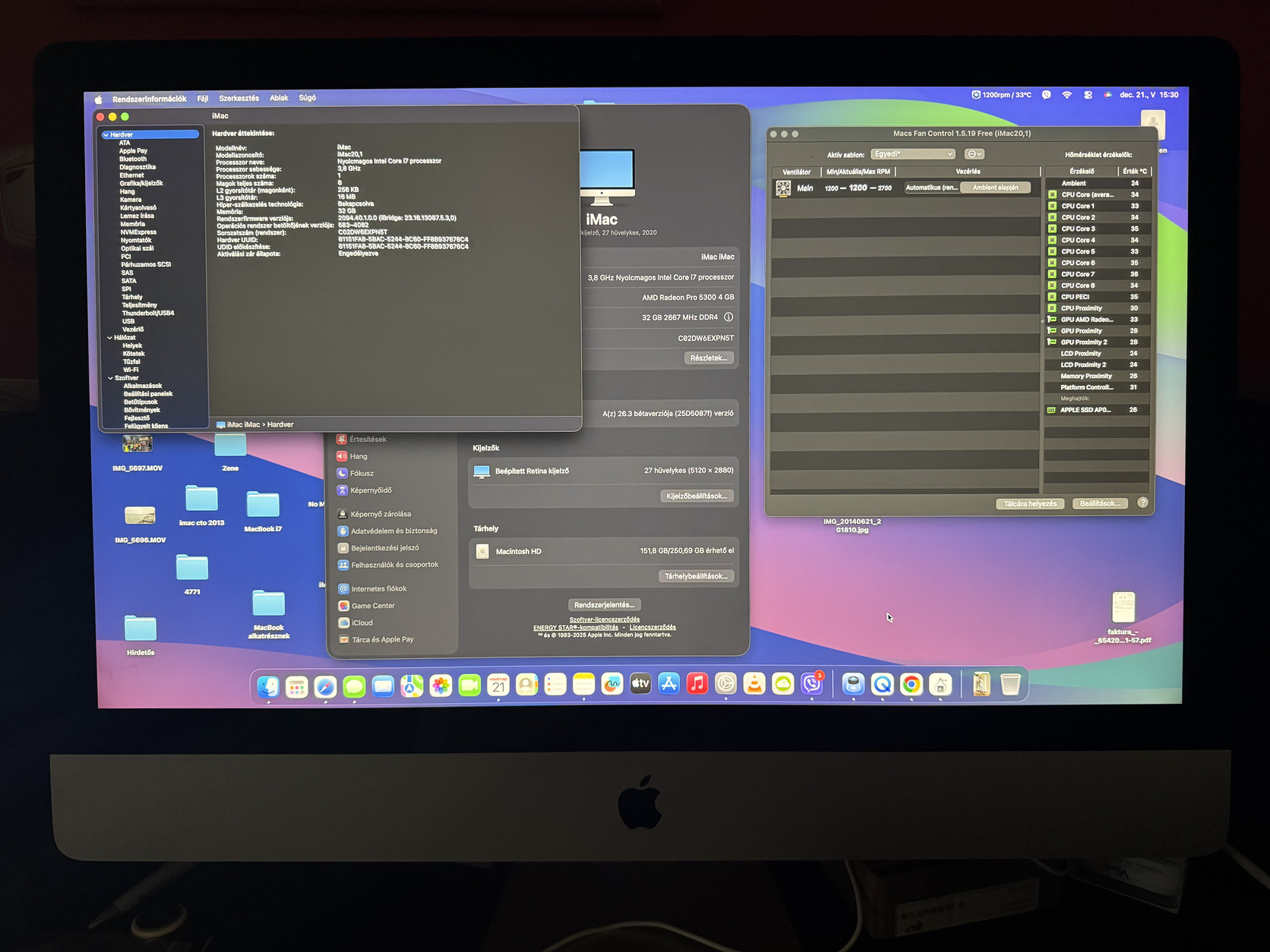
Task: Click the Kijelzőbeállítások... button
Action: pos(697,496)
